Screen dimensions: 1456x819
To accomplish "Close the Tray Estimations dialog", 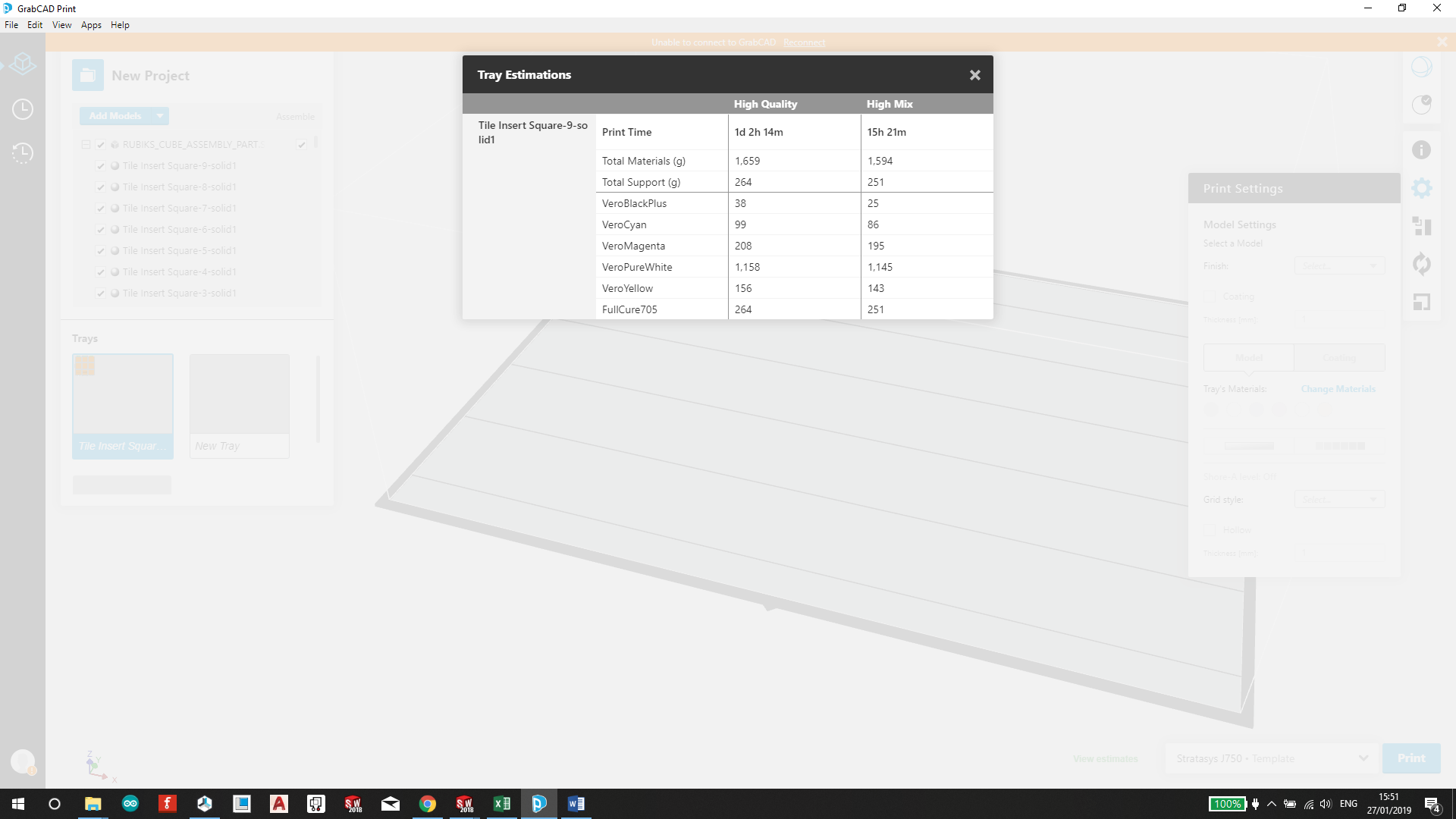I will point(974,75).
